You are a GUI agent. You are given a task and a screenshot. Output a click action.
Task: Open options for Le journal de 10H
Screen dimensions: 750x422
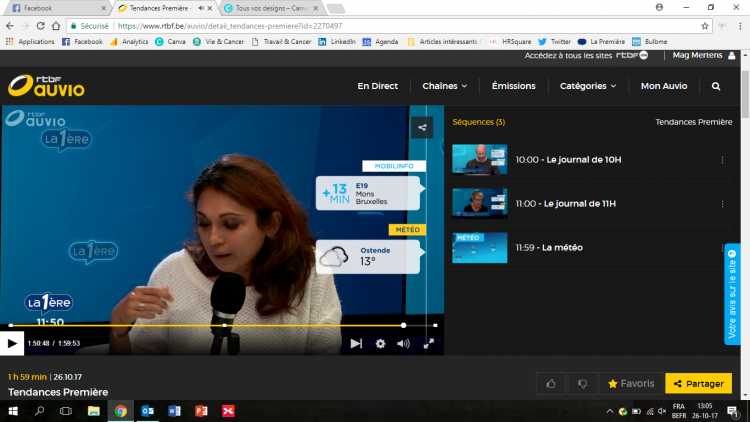[722, 159]
